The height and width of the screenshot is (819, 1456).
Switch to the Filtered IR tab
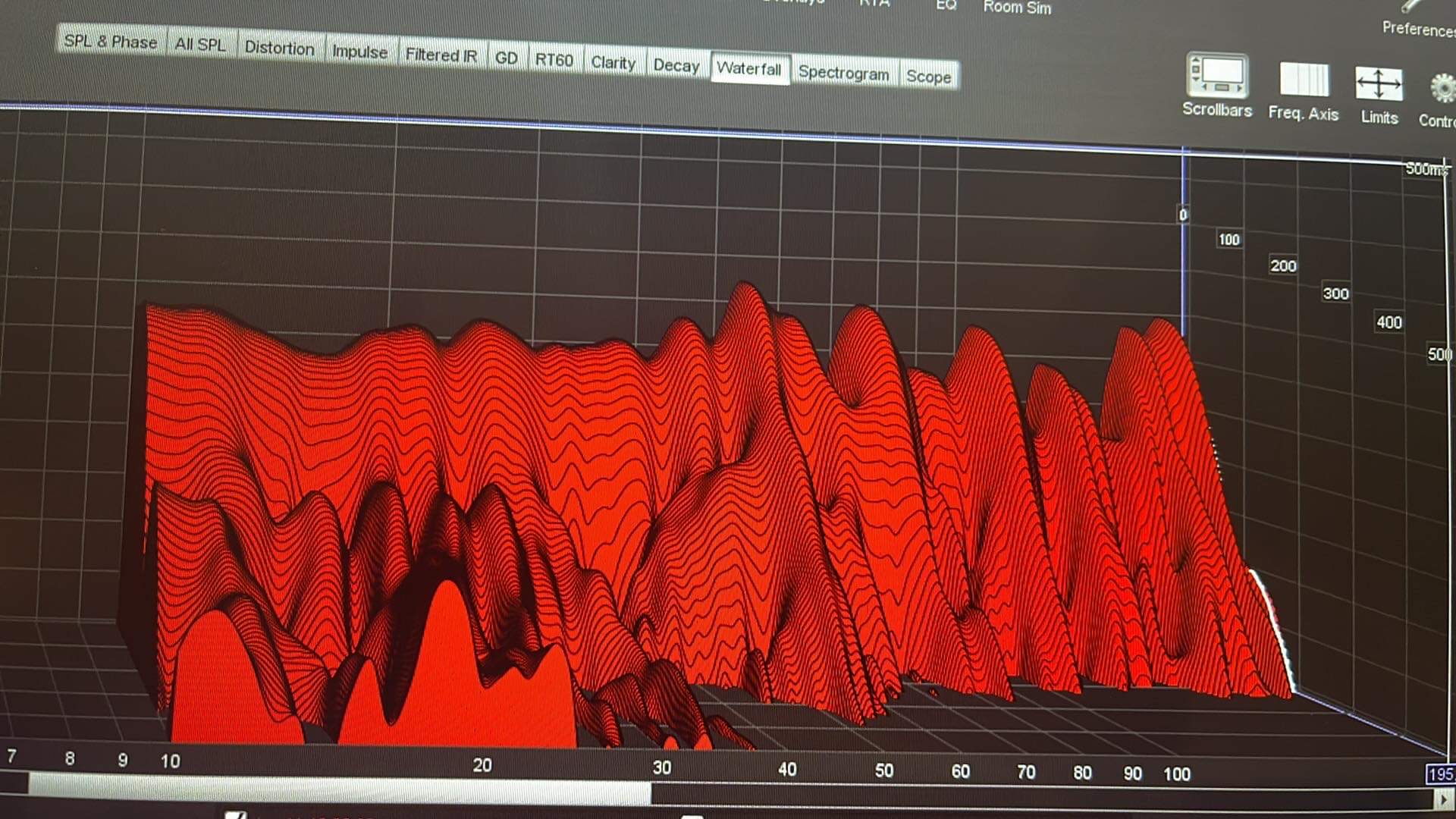tap(441, 55)
